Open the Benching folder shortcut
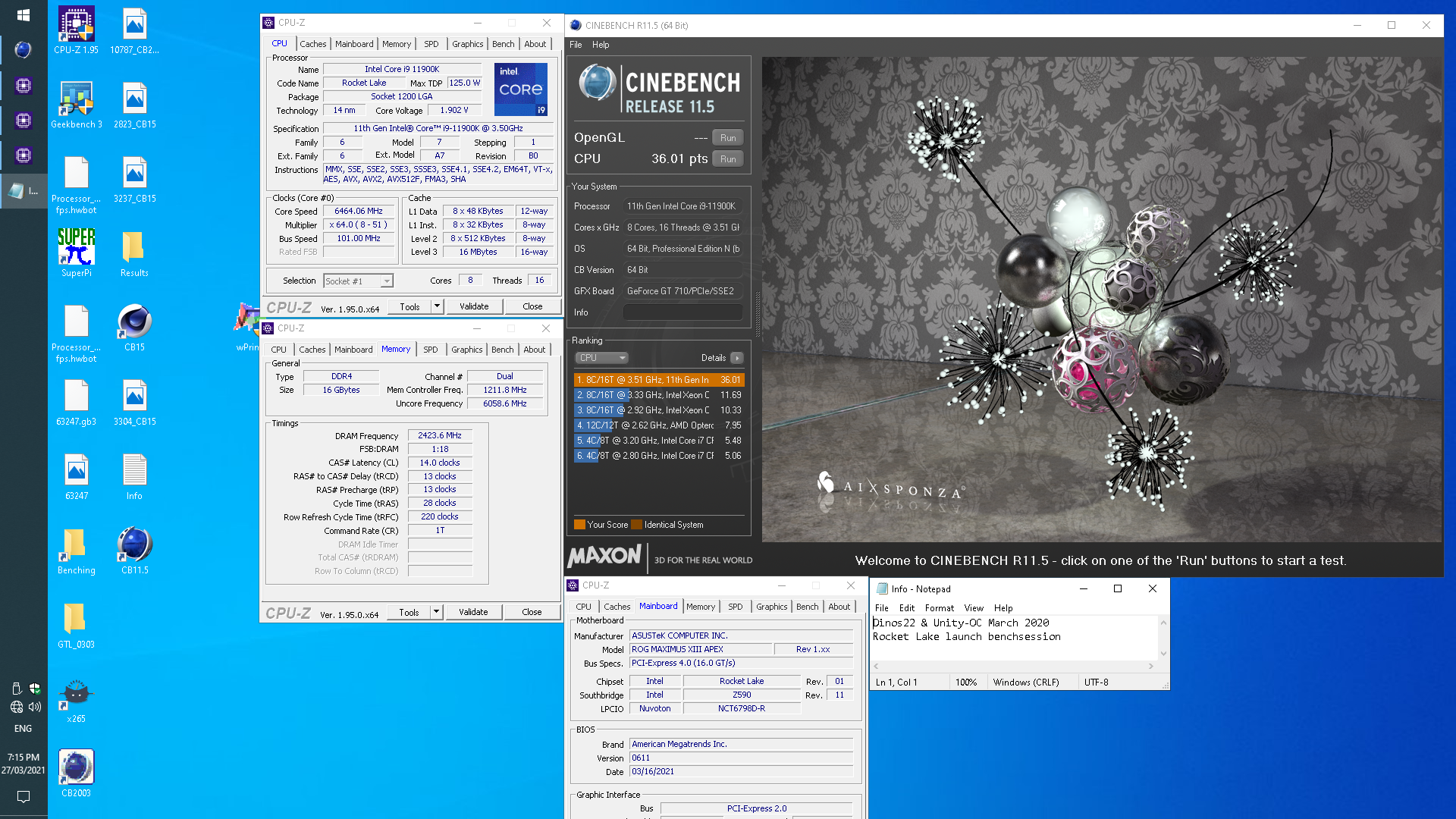The height and width of the screenshot is (819, 1456). pos(76,551)
